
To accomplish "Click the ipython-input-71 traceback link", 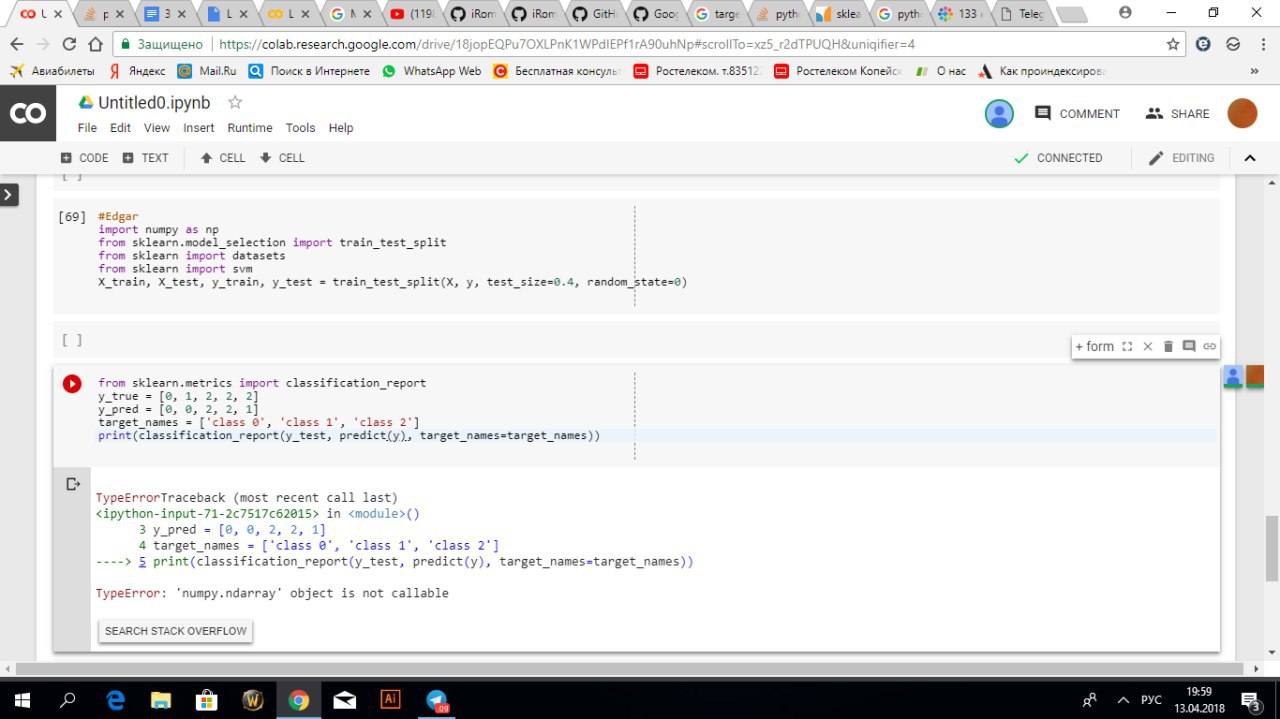I will click(x=207, y=514).
